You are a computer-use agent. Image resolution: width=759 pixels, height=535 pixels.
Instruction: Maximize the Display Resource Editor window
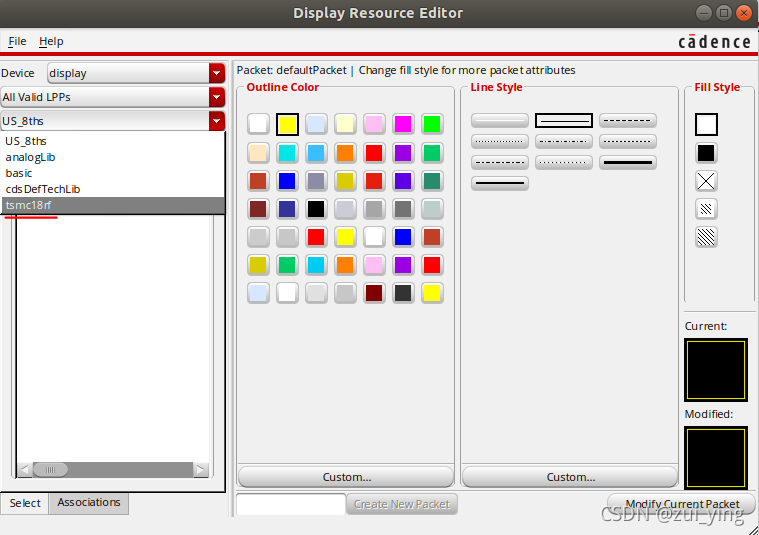pyautogui.click(x=724, y=13)
